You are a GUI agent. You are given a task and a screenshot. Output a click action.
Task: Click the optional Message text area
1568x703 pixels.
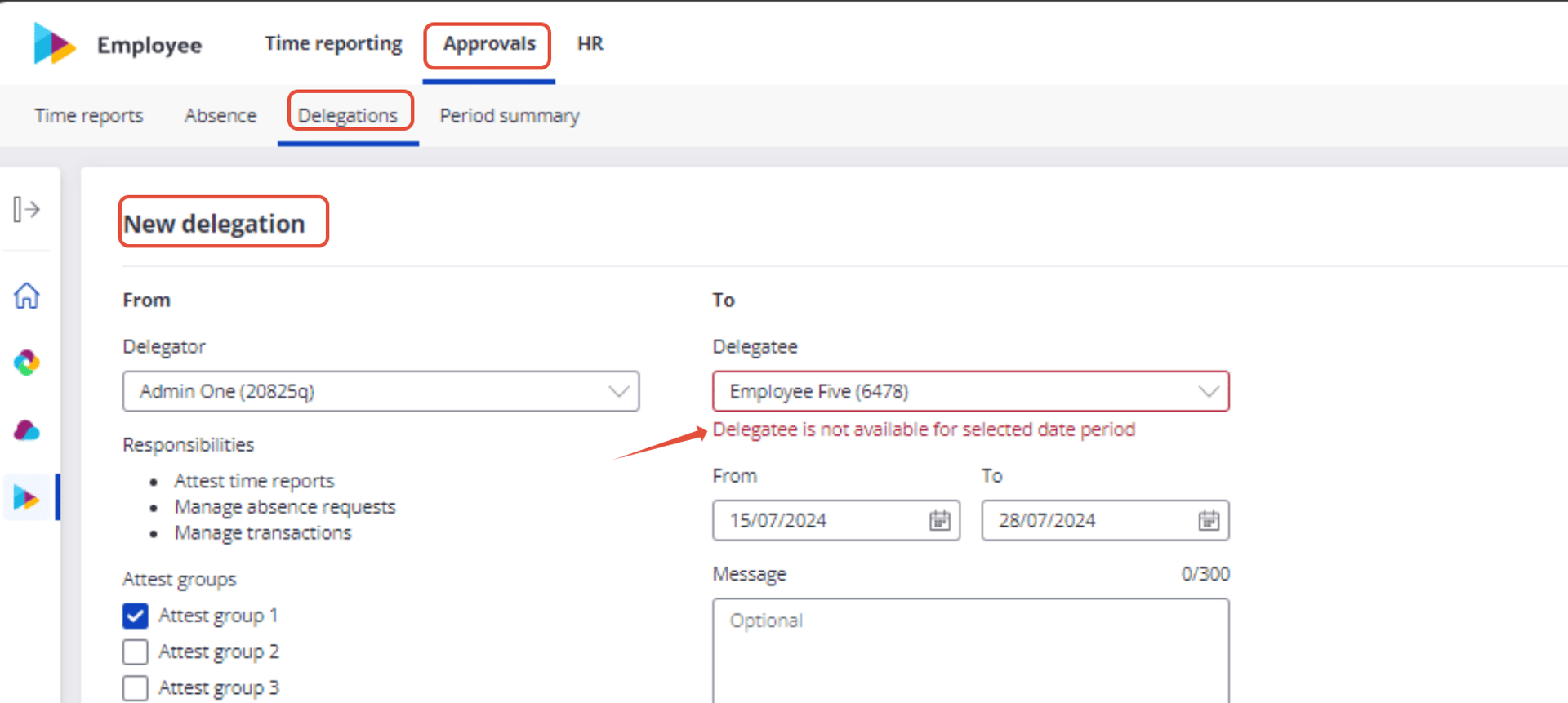coord(971,651)
